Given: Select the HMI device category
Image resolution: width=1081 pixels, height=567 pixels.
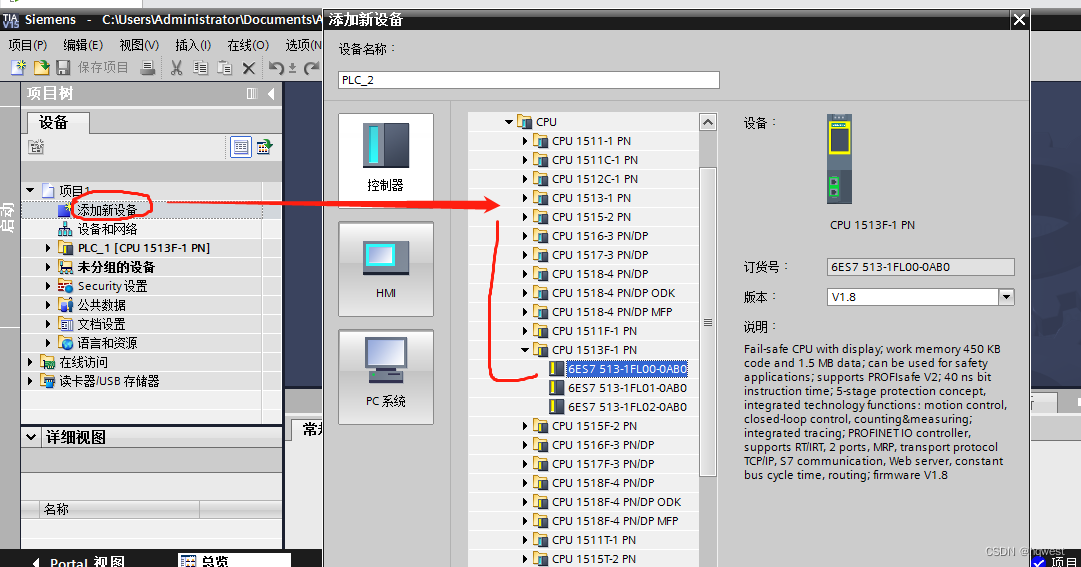Looking at the screenshot, I should click(386, 269).
